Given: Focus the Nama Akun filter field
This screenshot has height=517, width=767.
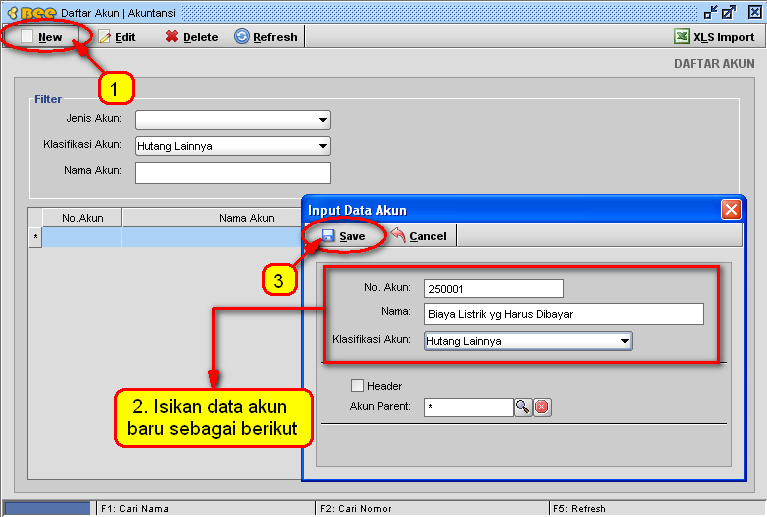Looking at the screenshot, I should (233, 173).
